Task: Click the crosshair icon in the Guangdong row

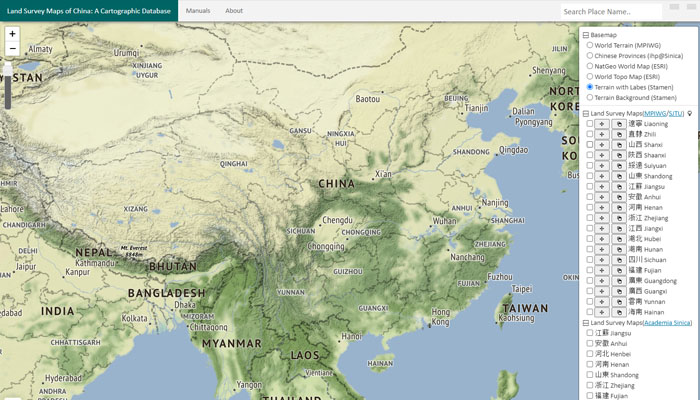Action: (602, 281)
